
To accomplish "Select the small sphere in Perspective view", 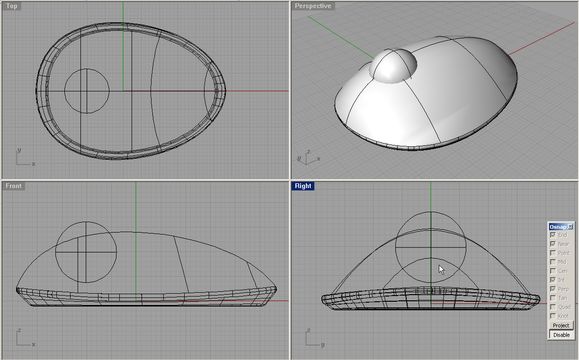I will [x=394, y=65].
